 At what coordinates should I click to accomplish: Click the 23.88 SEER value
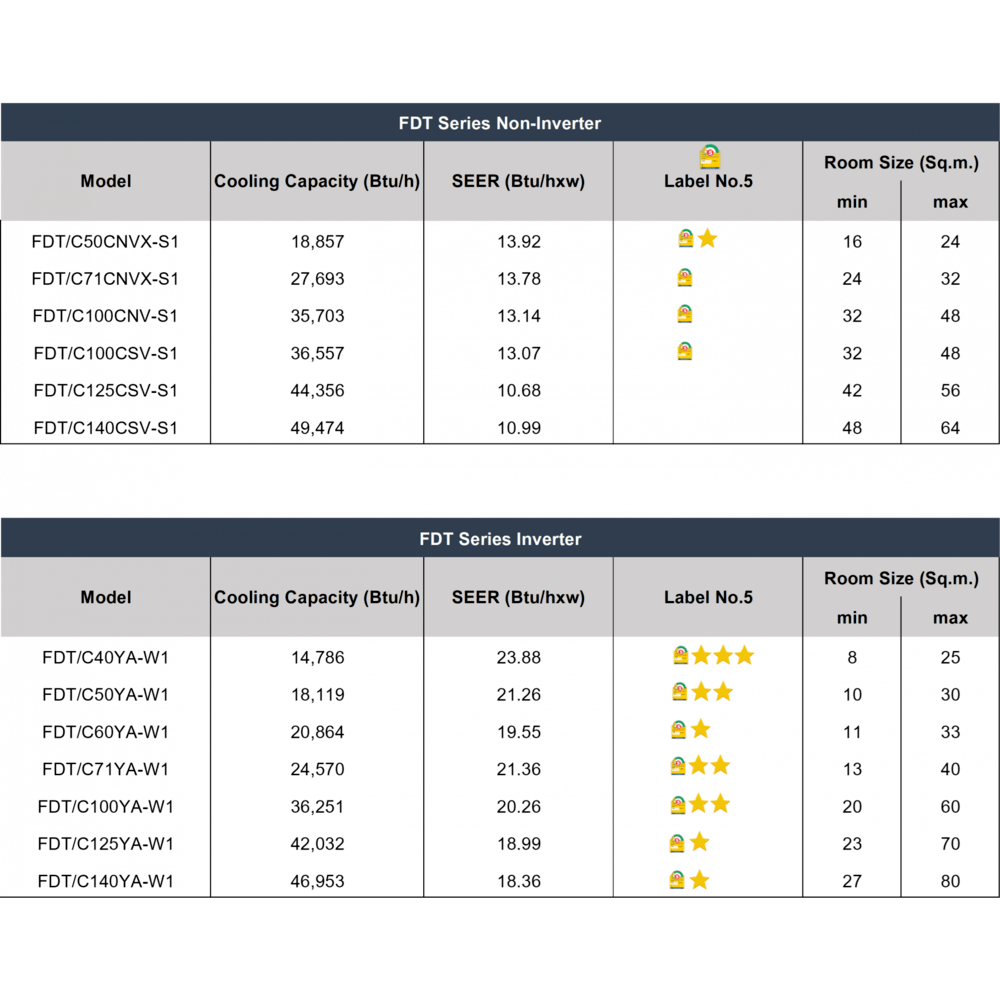(518, 657)
